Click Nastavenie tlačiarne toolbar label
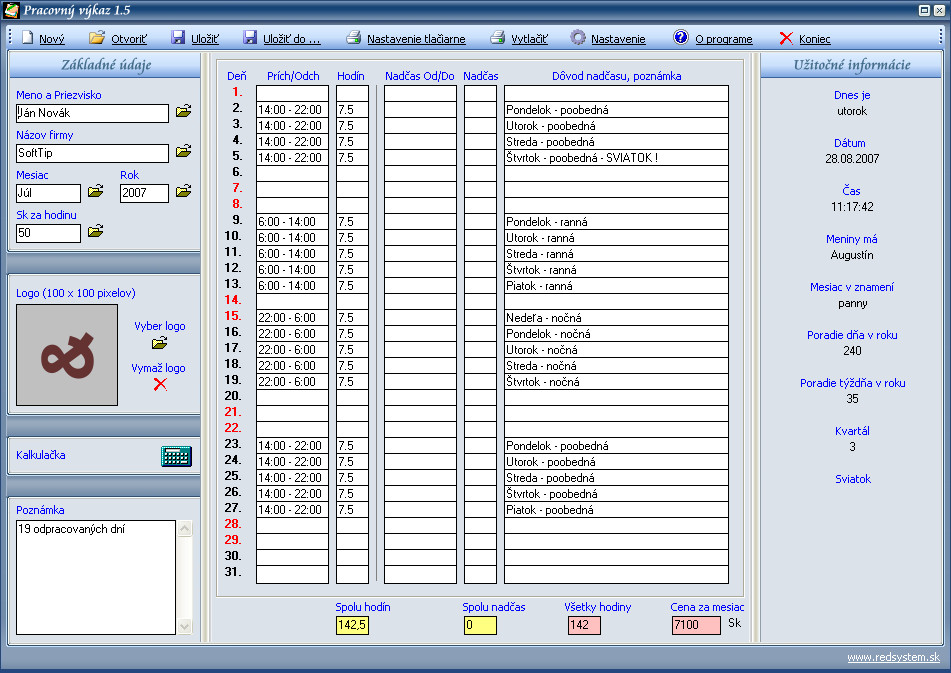 coord(416,39)
